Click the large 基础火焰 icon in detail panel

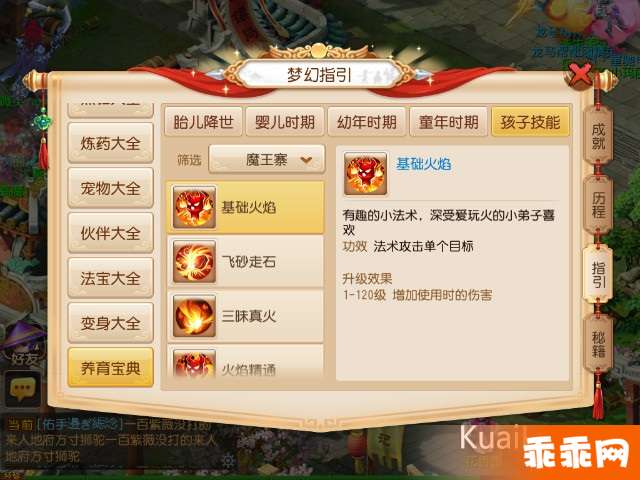click(365, 173)
